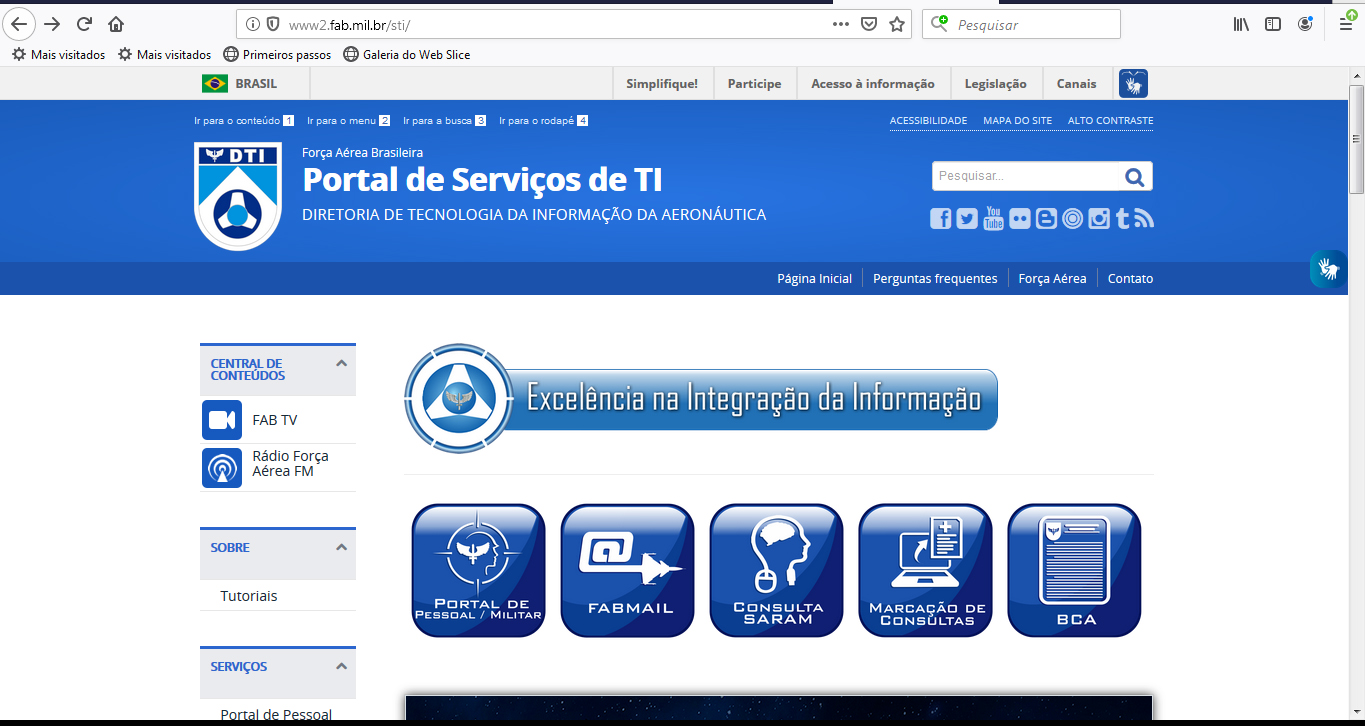1365x726 pixels.
Task: Open the Página Inicial menu item
Action: tap(814, 279)
